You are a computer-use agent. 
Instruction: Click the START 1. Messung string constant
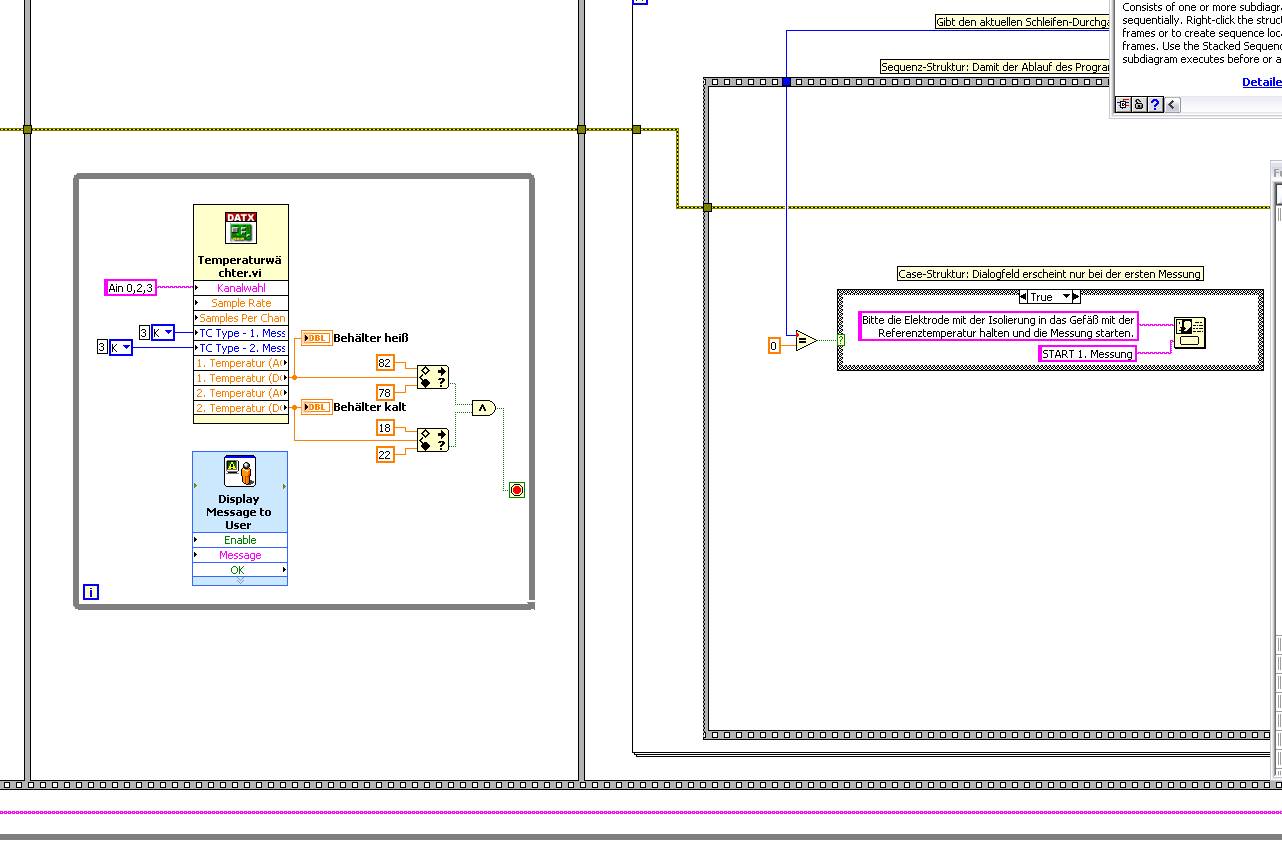[1087, 354]
